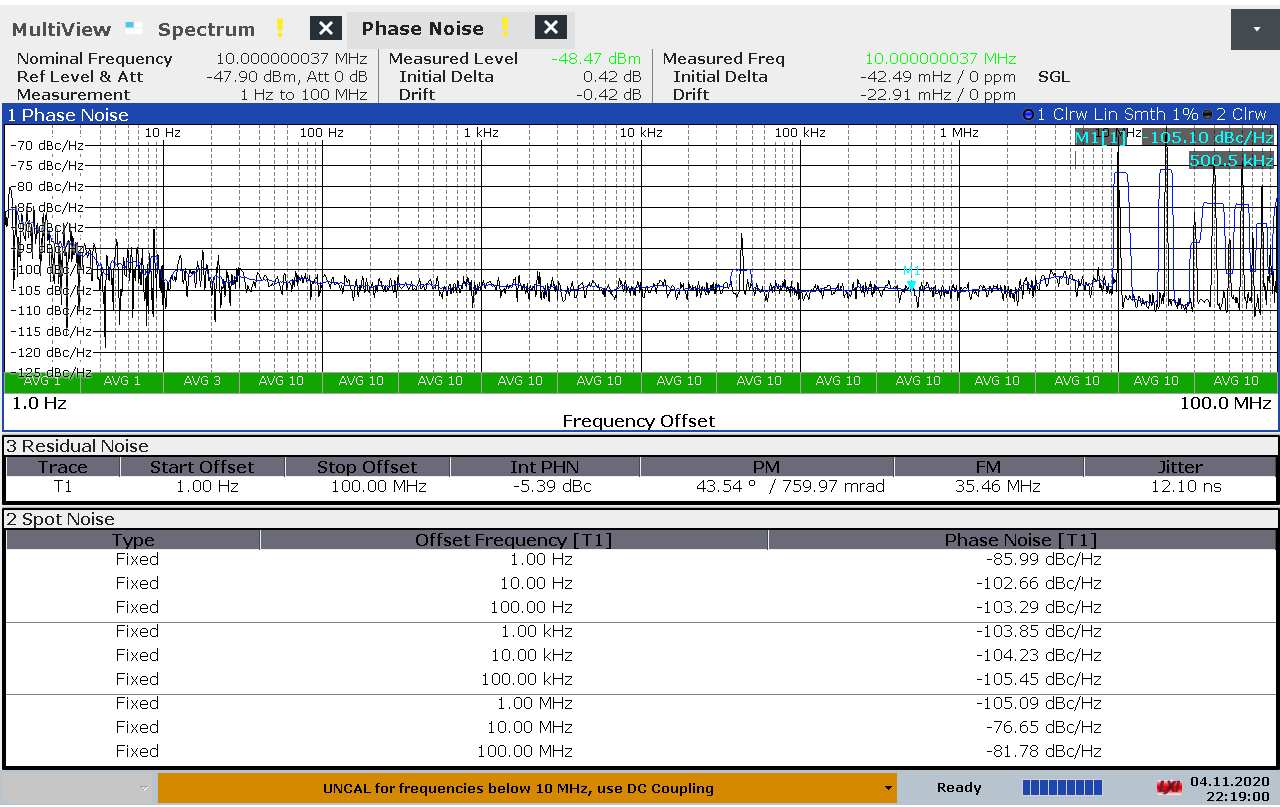Image resolution: width=1280 pixels, height=807 pixels.
Task: Click the spot noise value -102.66 dBc/Hz
Action: tap(1039, 583)
